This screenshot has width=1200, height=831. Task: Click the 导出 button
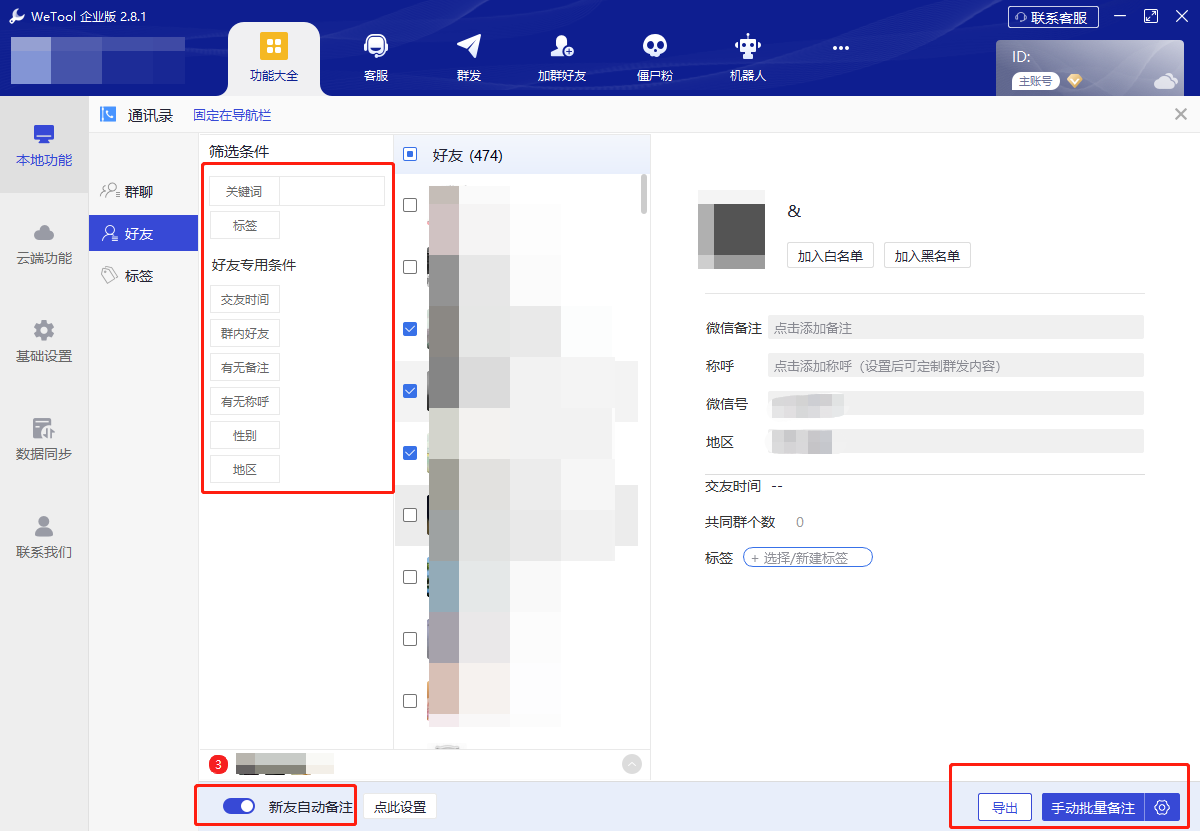point(1005,808)
